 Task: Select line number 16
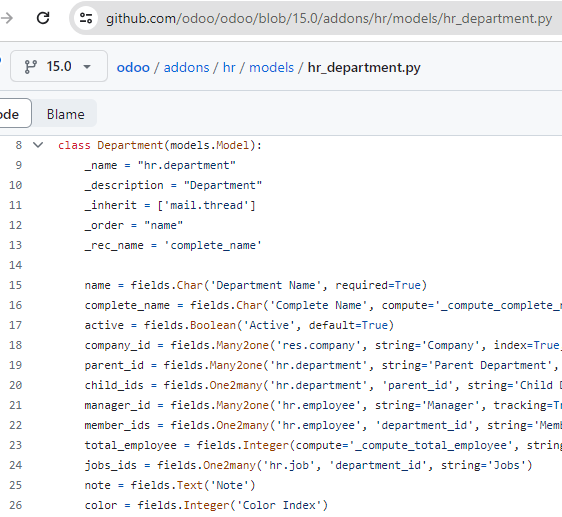15,305
